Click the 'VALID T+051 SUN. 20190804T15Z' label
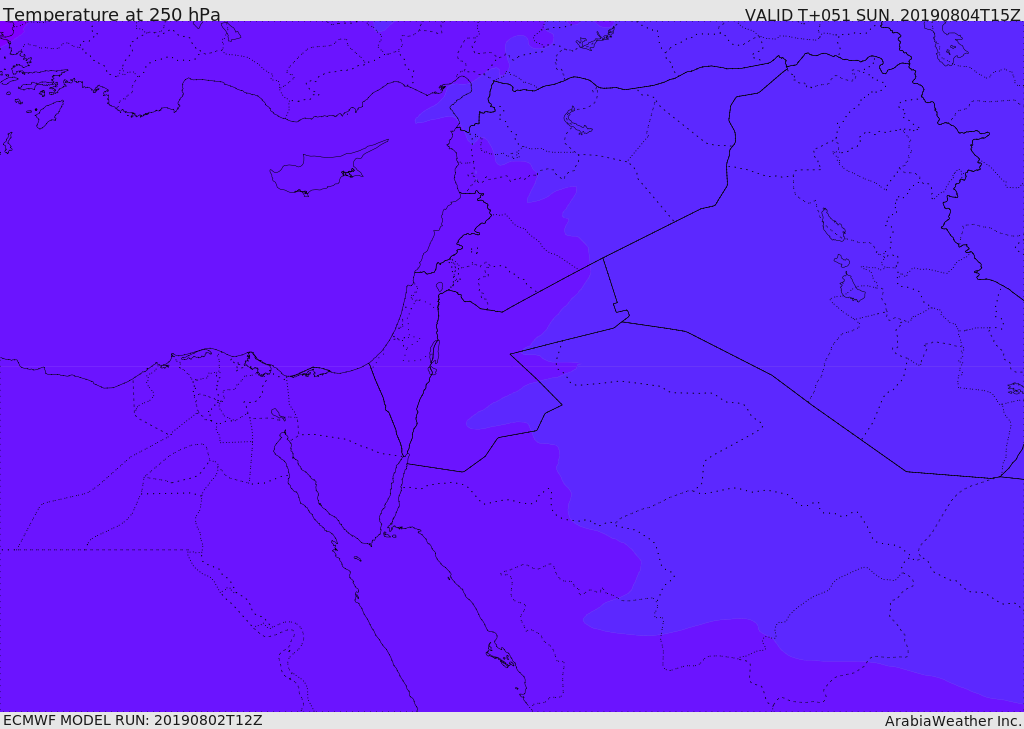This screenshot has height=729, width=1024. (x=882, y=14)
